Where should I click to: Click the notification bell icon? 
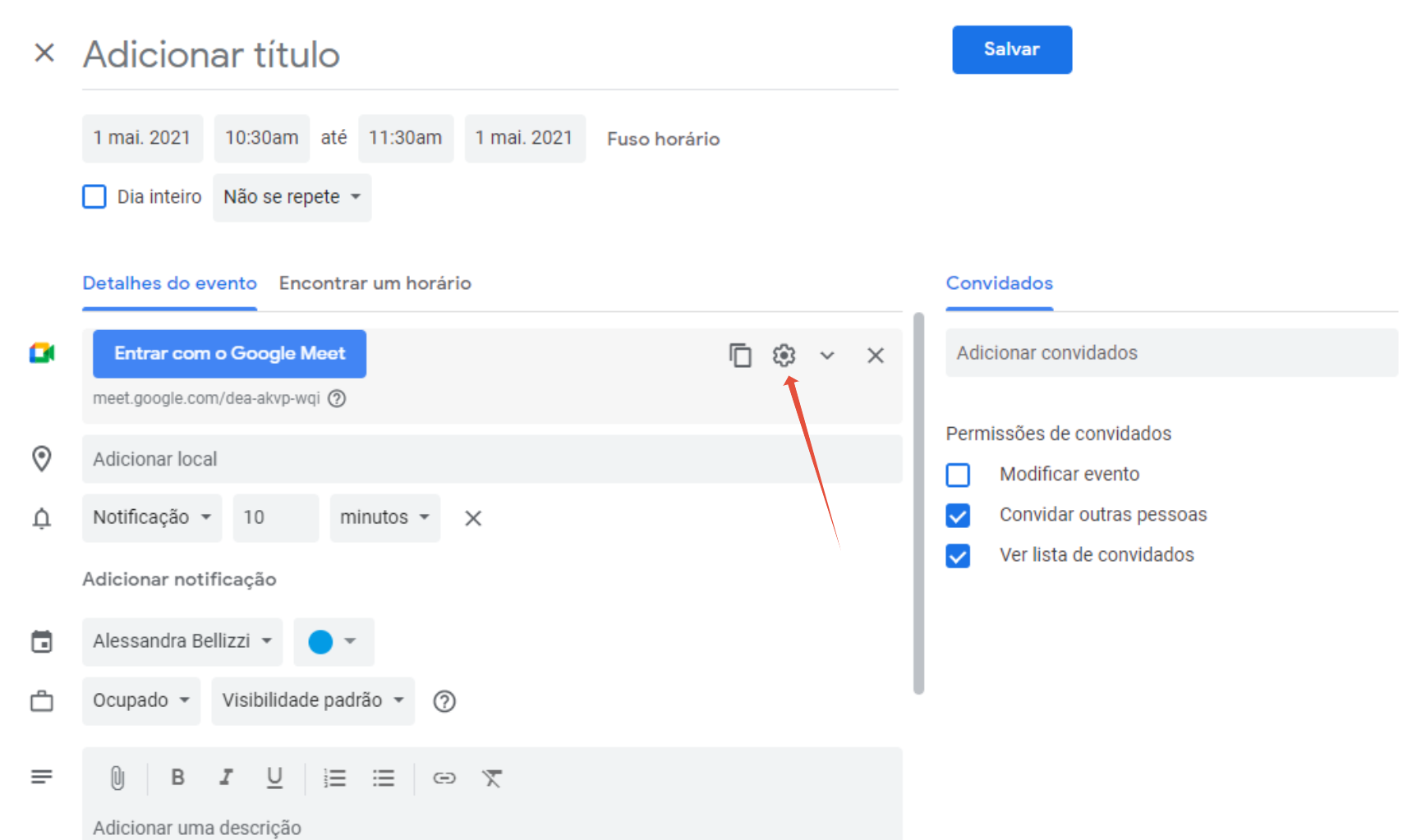click(x=42, y=518)
